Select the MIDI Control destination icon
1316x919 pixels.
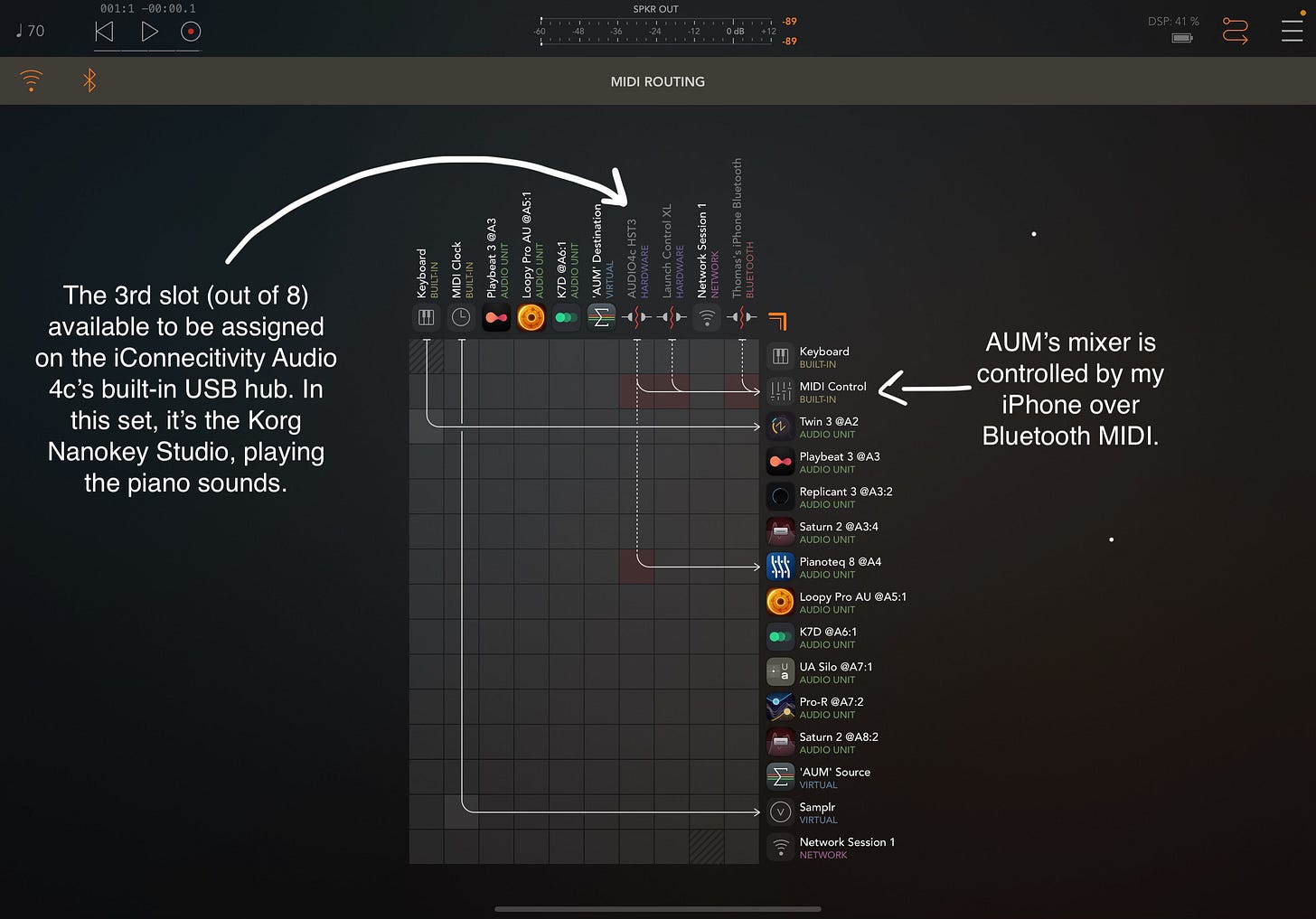pyautogui.click(x=780, y=391)
